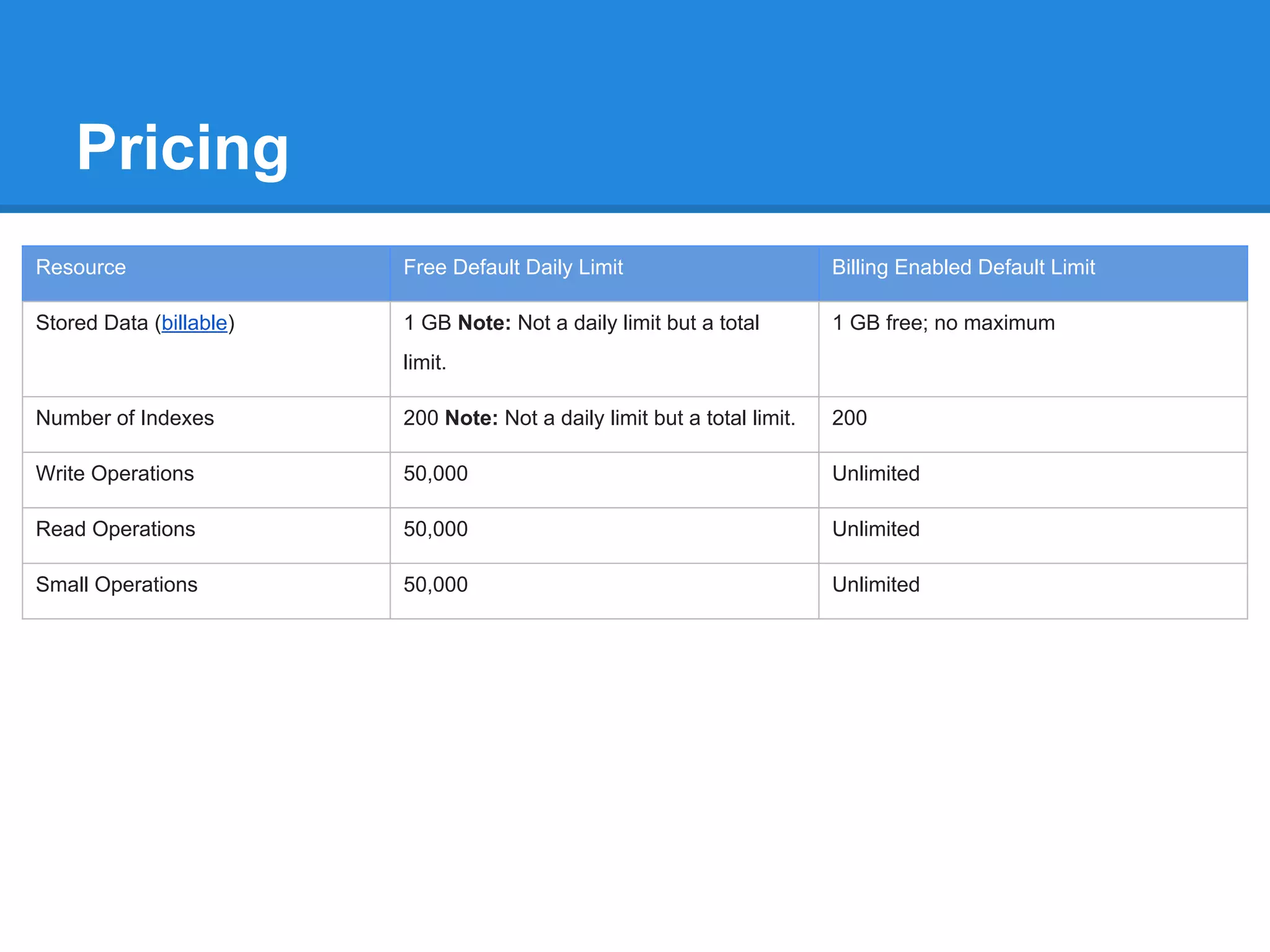Screen dimensions: 1270x952
Task: Select Unlimited in the Write Operations row
Action: [x=876, y=474]
